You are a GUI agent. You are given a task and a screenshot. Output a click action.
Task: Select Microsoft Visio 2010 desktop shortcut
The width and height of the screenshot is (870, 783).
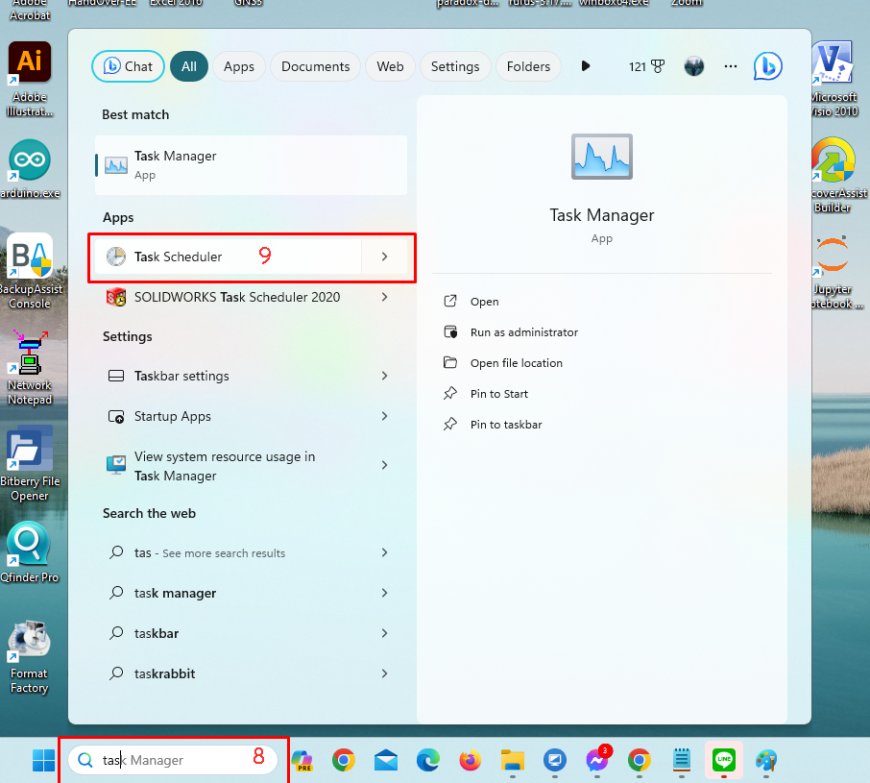point(834,79)
